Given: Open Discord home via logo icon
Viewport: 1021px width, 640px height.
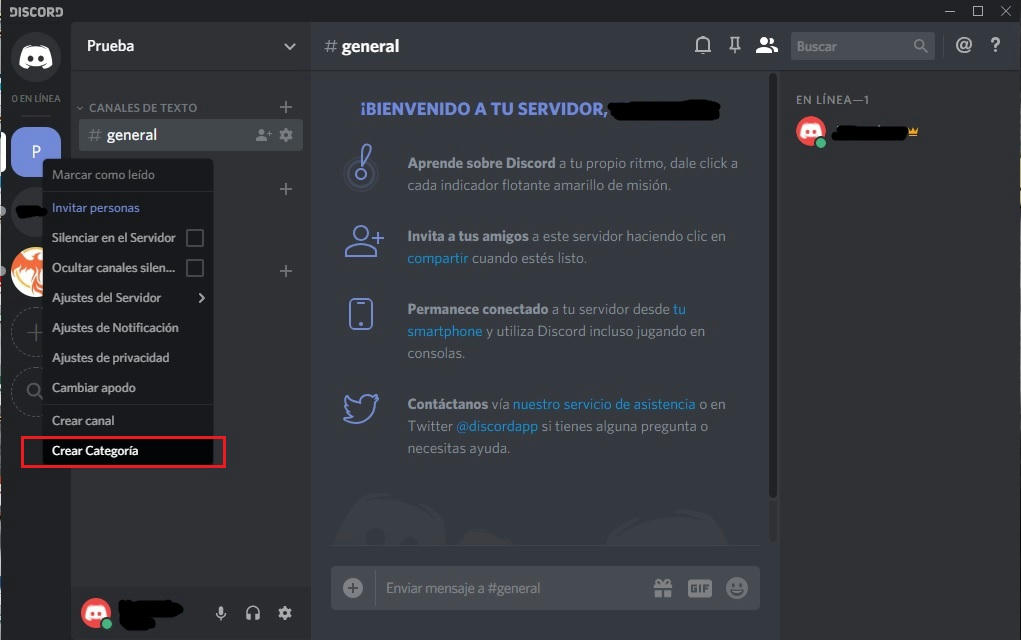Looking at the screenshot, I should click(36, 57).
